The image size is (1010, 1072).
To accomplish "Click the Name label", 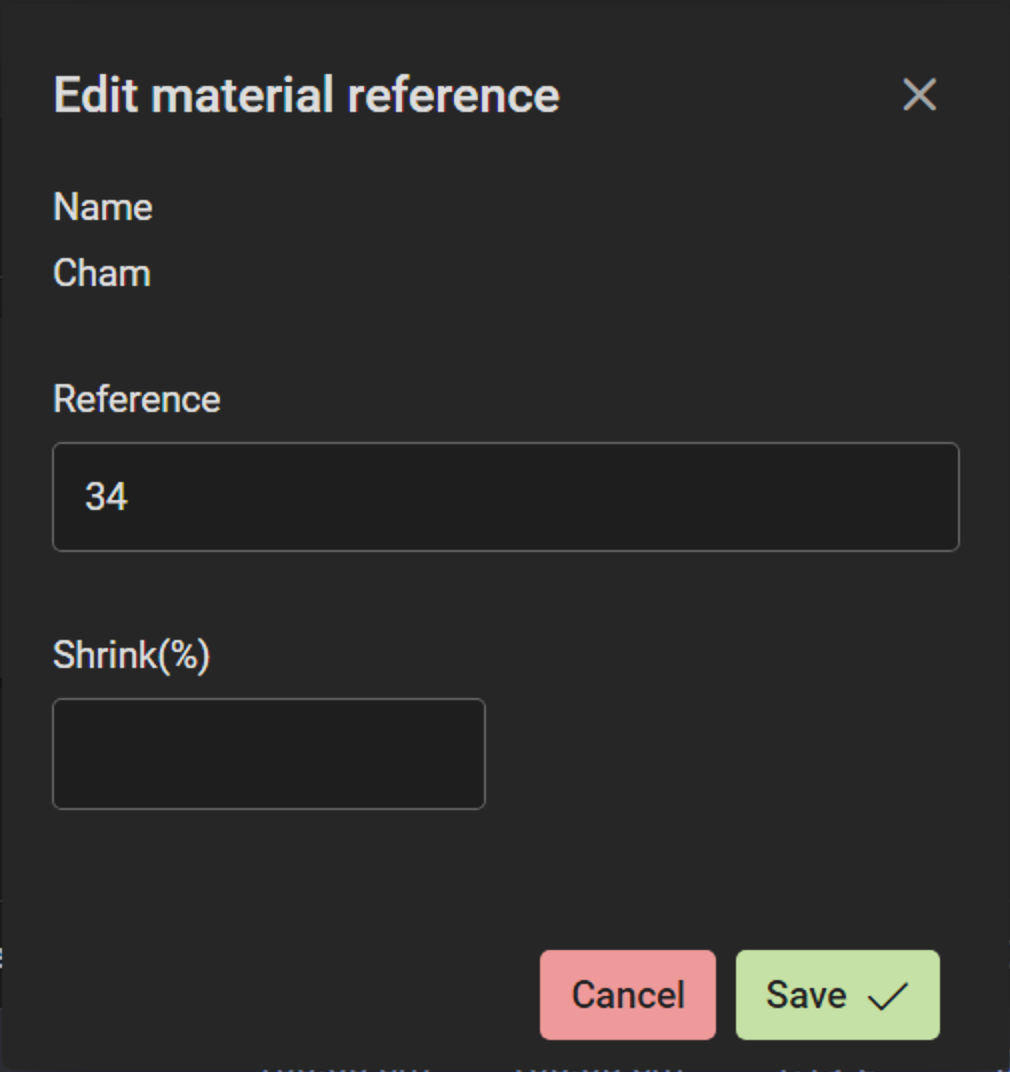I will [x=103, y=208].
